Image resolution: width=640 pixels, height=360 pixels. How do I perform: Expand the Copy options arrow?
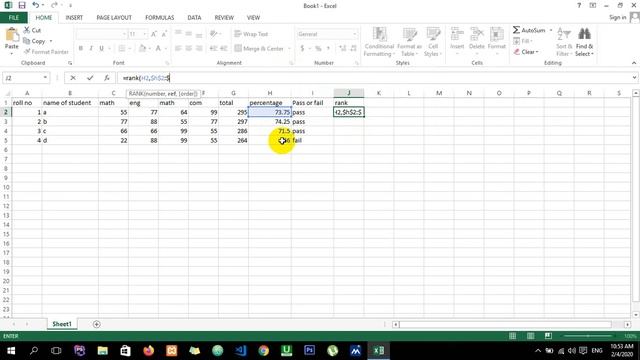coord(51,41)
